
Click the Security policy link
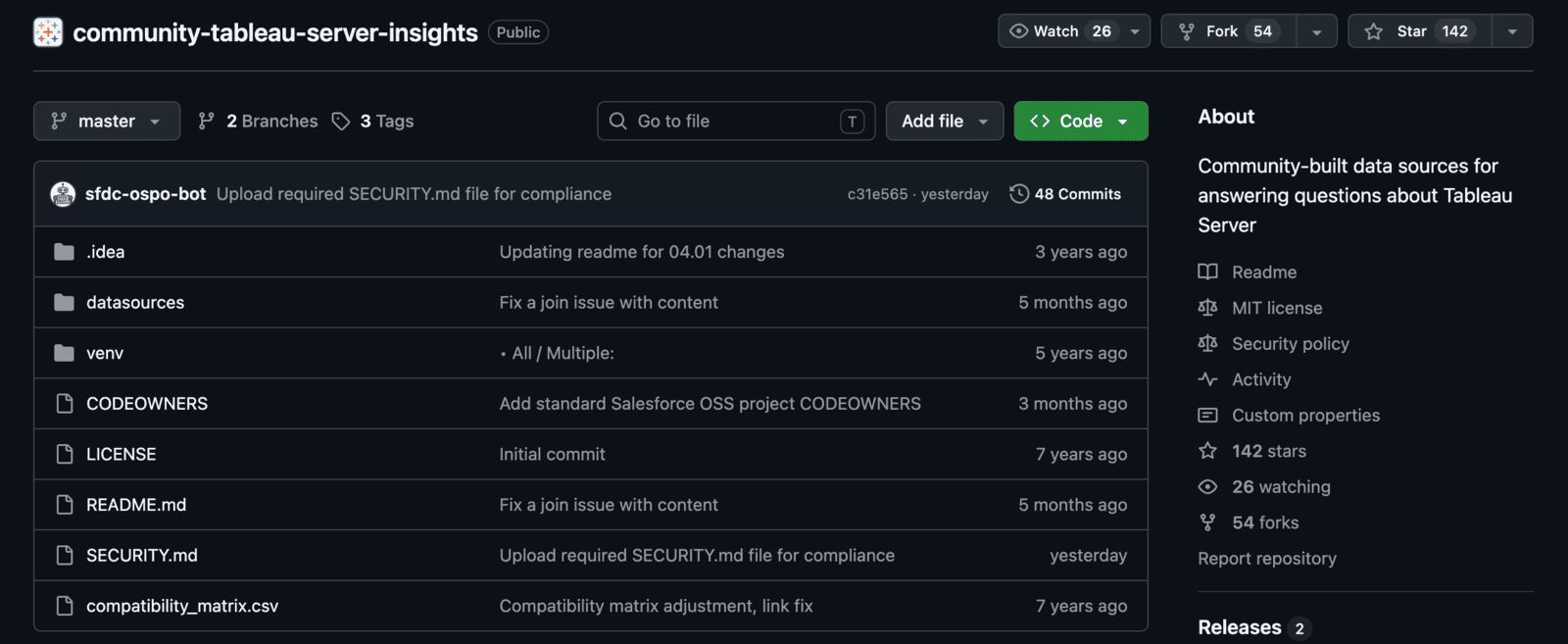[1291, 344]
